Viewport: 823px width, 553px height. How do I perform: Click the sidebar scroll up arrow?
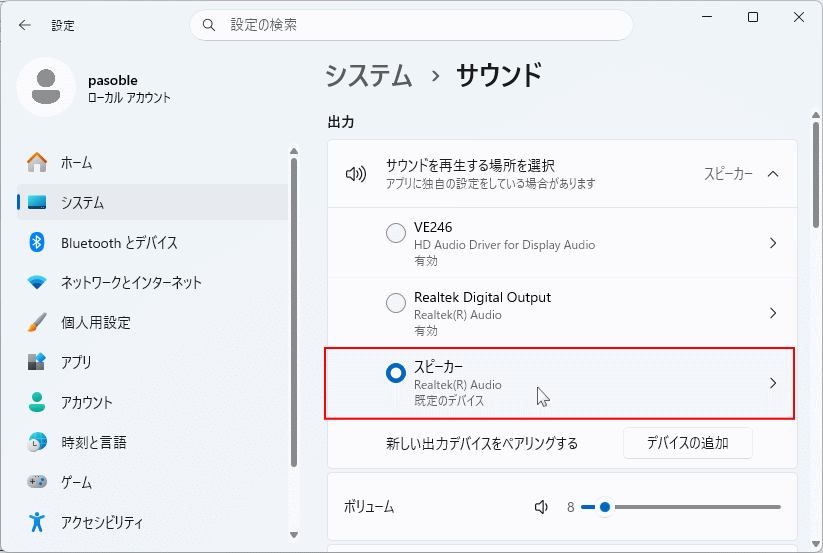coord(294,151)
